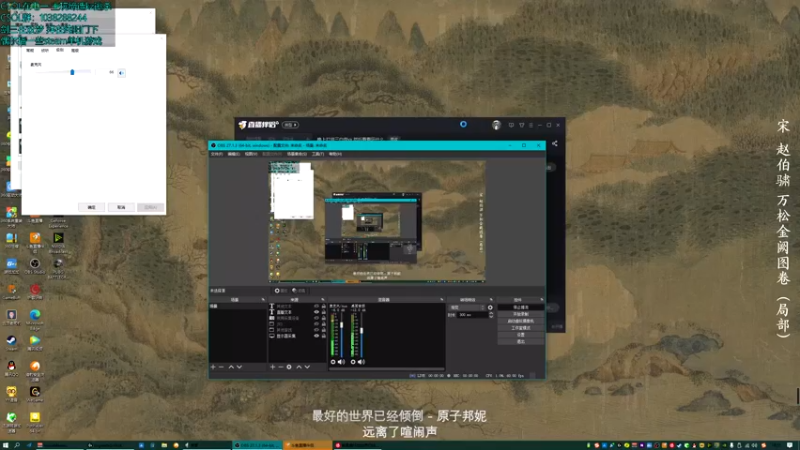Pop out the Scenes dock

tap(263, 299)
